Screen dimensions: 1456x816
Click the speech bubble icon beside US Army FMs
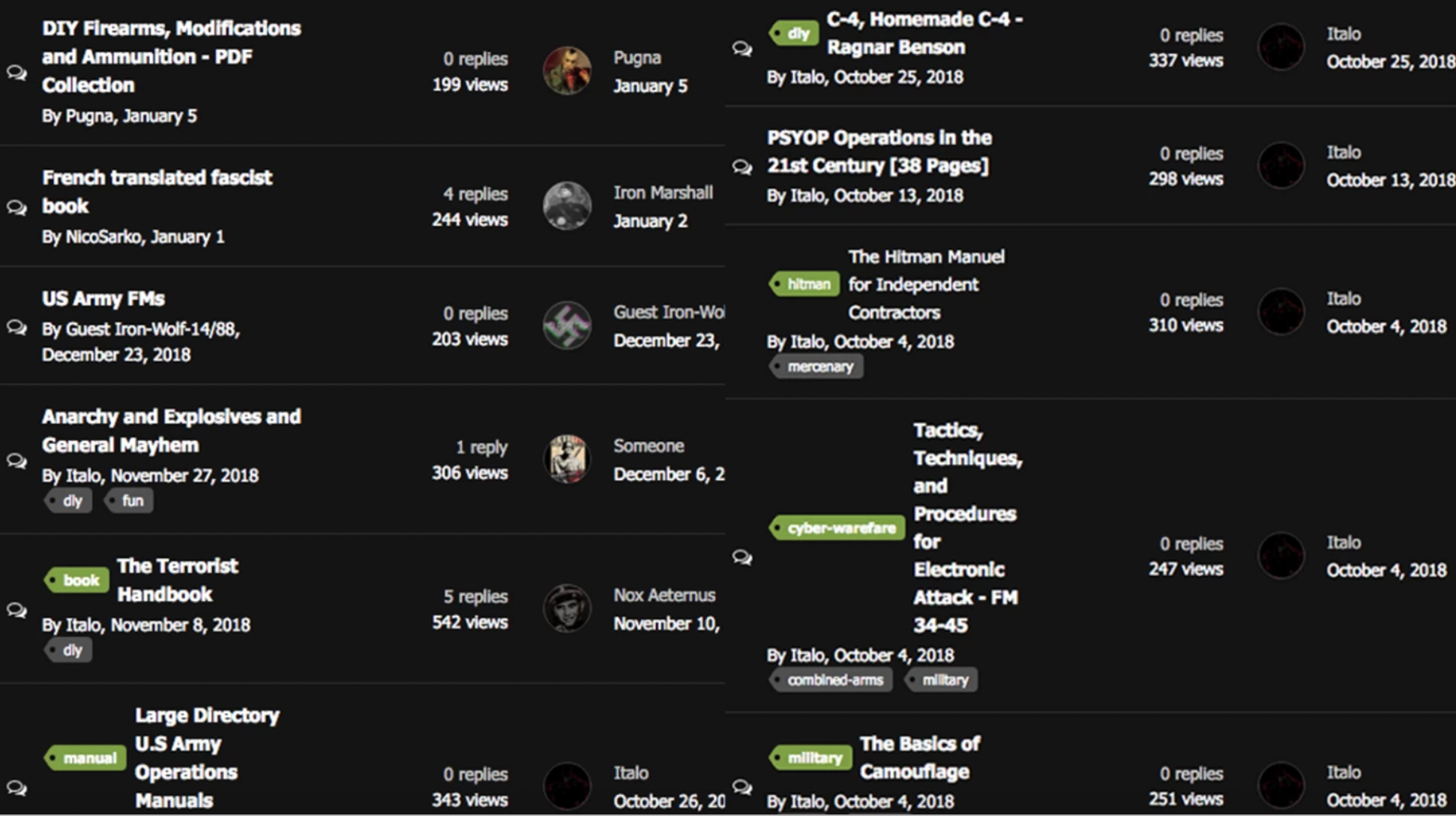(16, 327)
